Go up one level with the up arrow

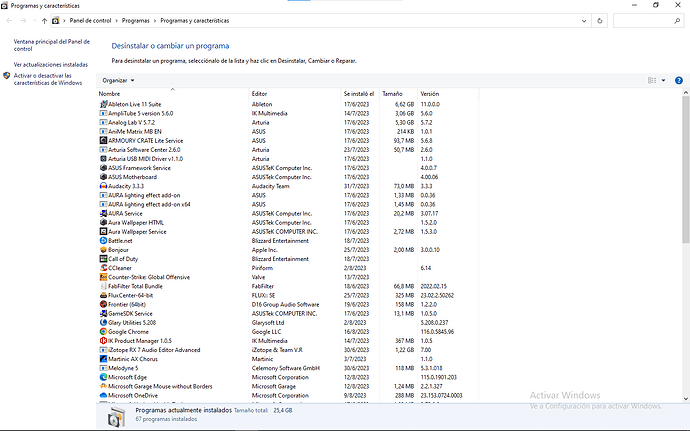pos(44,21)
